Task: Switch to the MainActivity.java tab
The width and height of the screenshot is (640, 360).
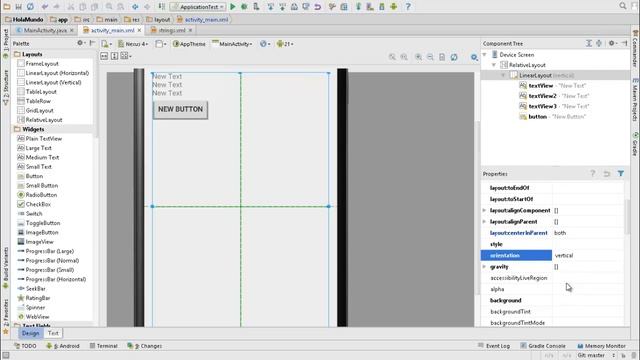Action: 44,30
